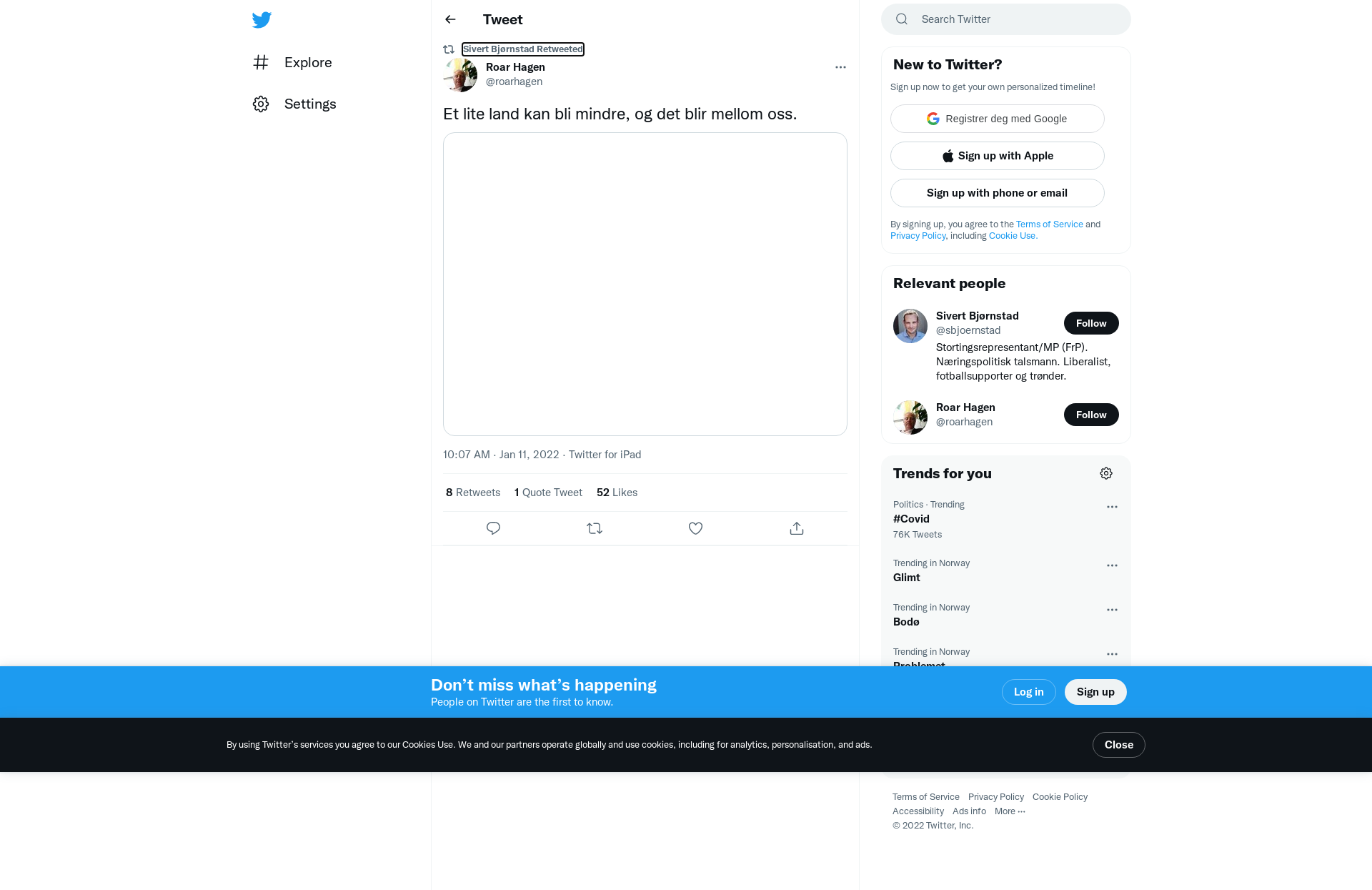1372x890 pixels.
Task: Close the cookies notice banner
Action: coord(1119,745)
